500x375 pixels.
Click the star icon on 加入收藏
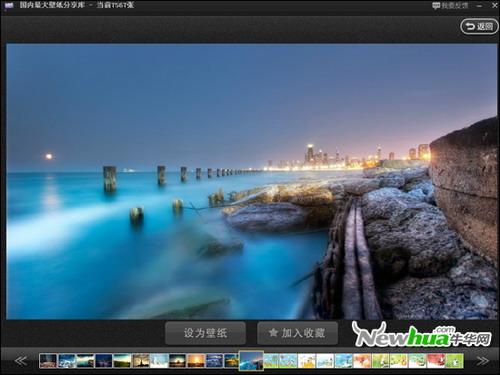pyautogui.click(x=273, y=333)
